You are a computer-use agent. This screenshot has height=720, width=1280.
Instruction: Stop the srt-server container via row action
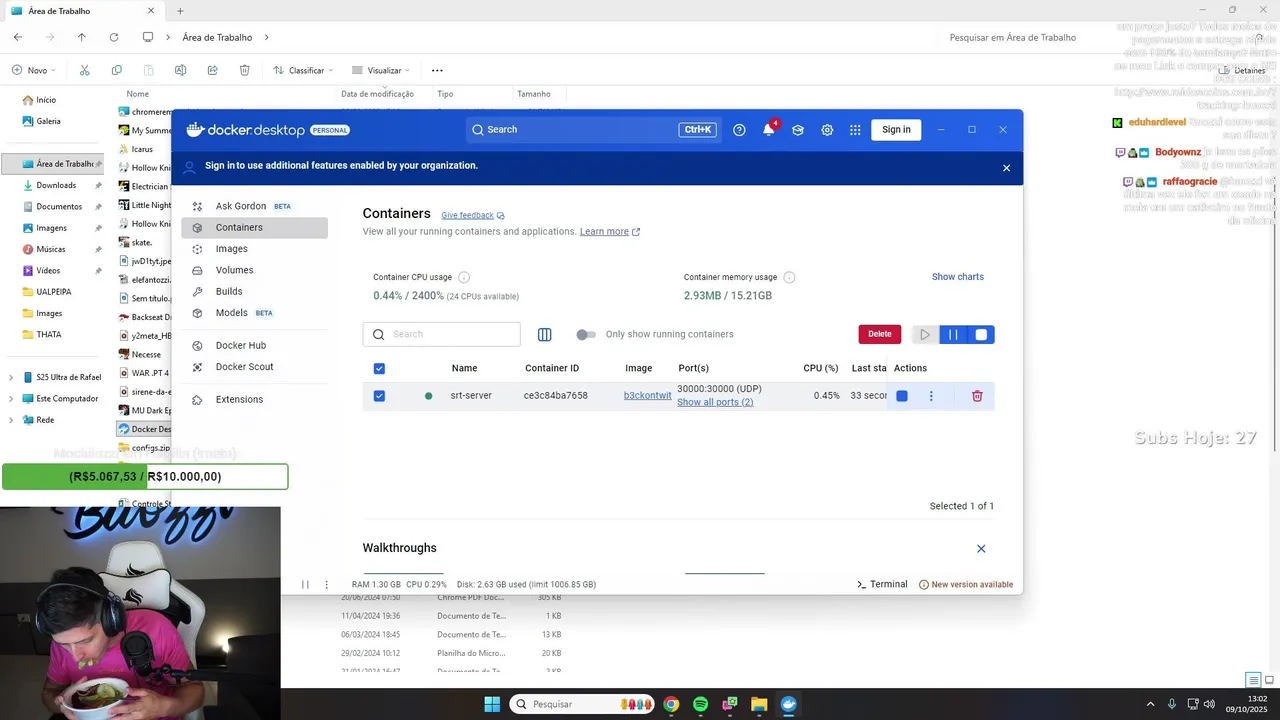coord(902,396)
